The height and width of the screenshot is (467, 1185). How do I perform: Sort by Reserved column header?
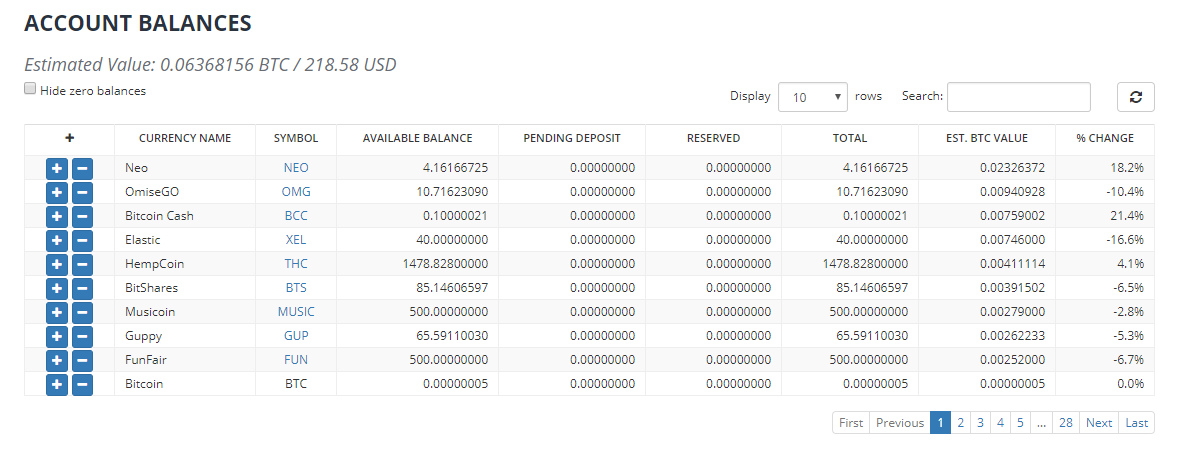[713, 138]
